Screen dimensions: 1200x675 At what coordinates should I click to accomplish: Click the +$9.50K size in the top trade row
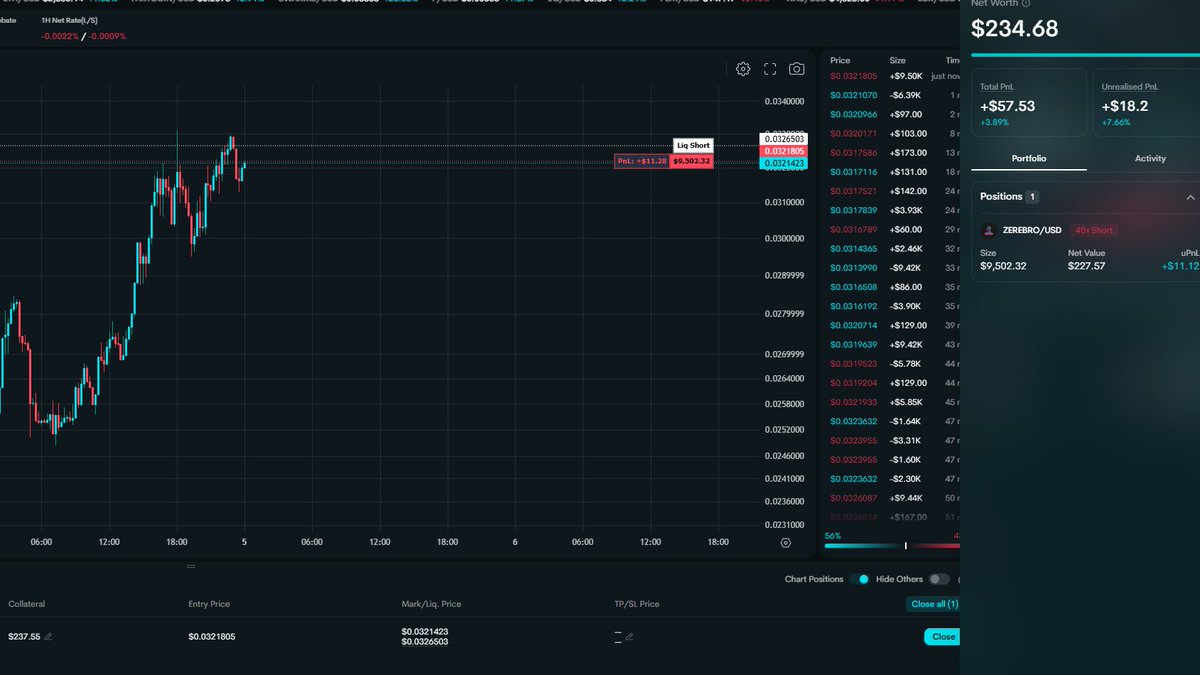906,76
